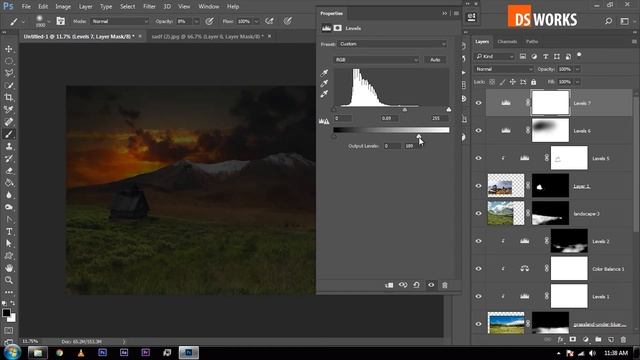The image size is (640, 360).
Task: View previous state of adjustment
Action: (403, 285)
